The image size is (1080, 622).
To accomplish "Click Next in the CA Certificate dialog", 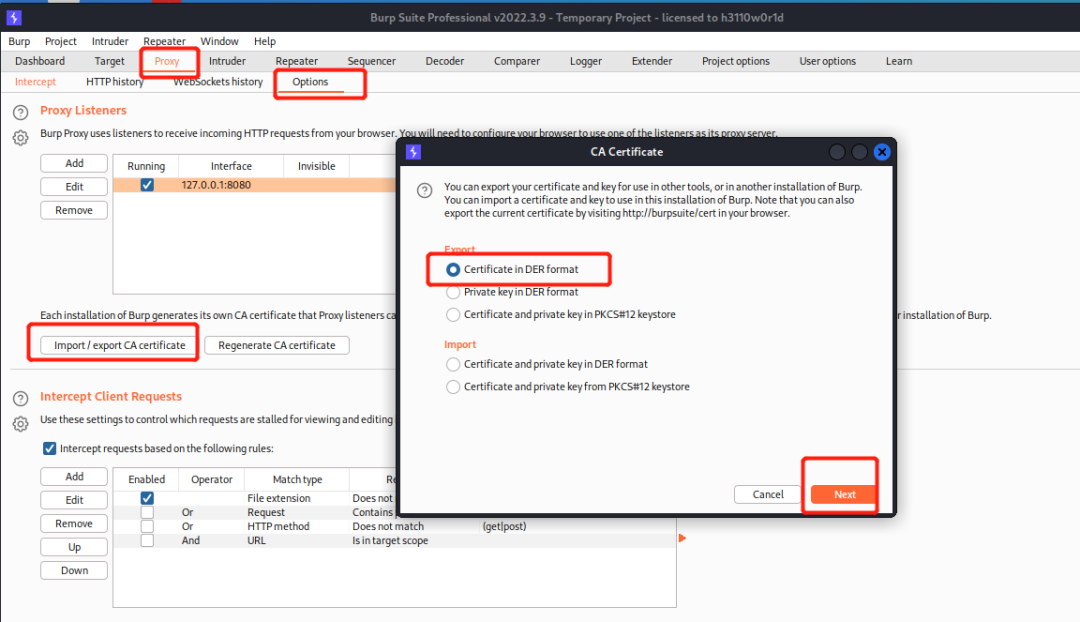I will tap(843, 494).
